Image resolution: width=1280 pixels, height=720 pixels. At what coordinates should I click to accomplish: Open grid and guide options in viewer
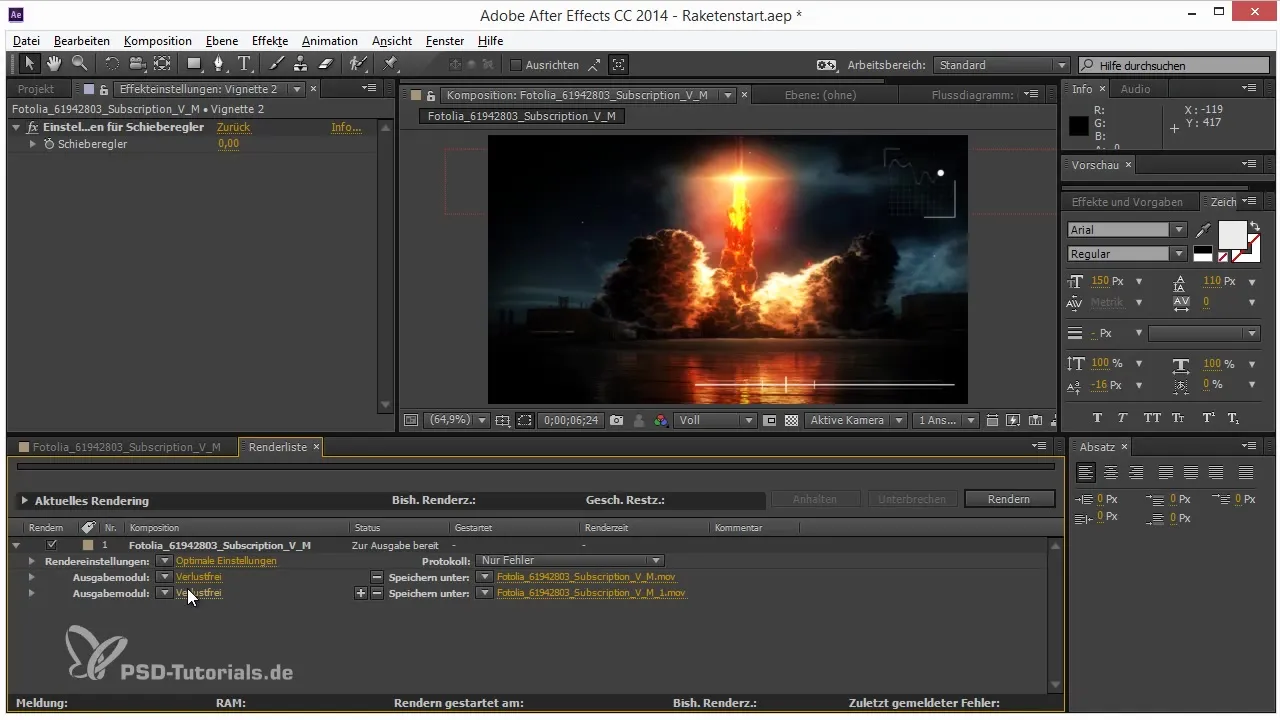click(x=502, y=421)
